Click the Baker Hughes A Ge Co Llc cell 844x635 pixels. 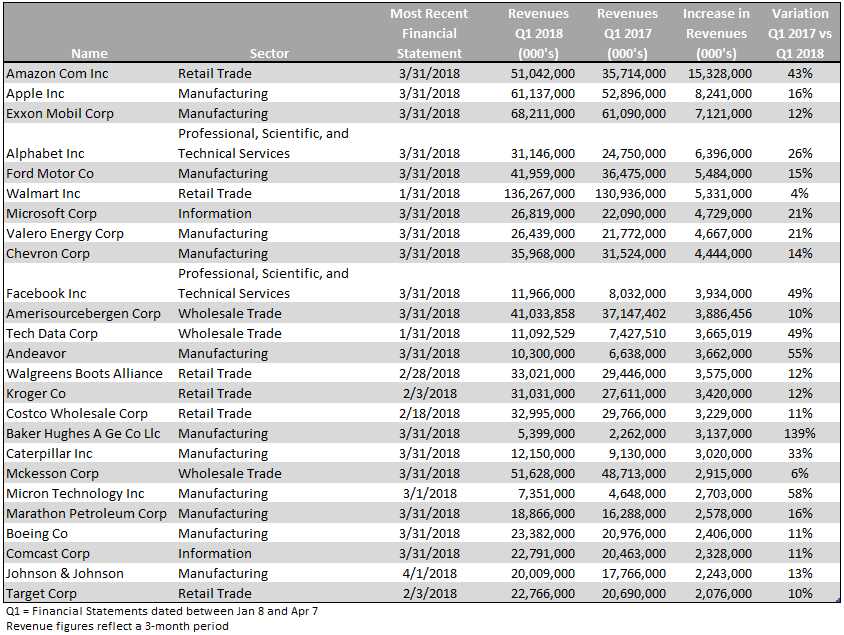[83, 434]
